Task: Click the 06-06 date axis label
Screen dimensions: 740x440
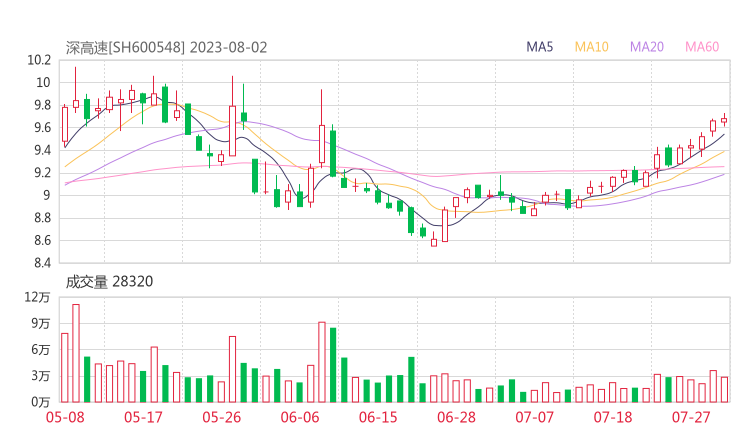Action: [300, 417]
